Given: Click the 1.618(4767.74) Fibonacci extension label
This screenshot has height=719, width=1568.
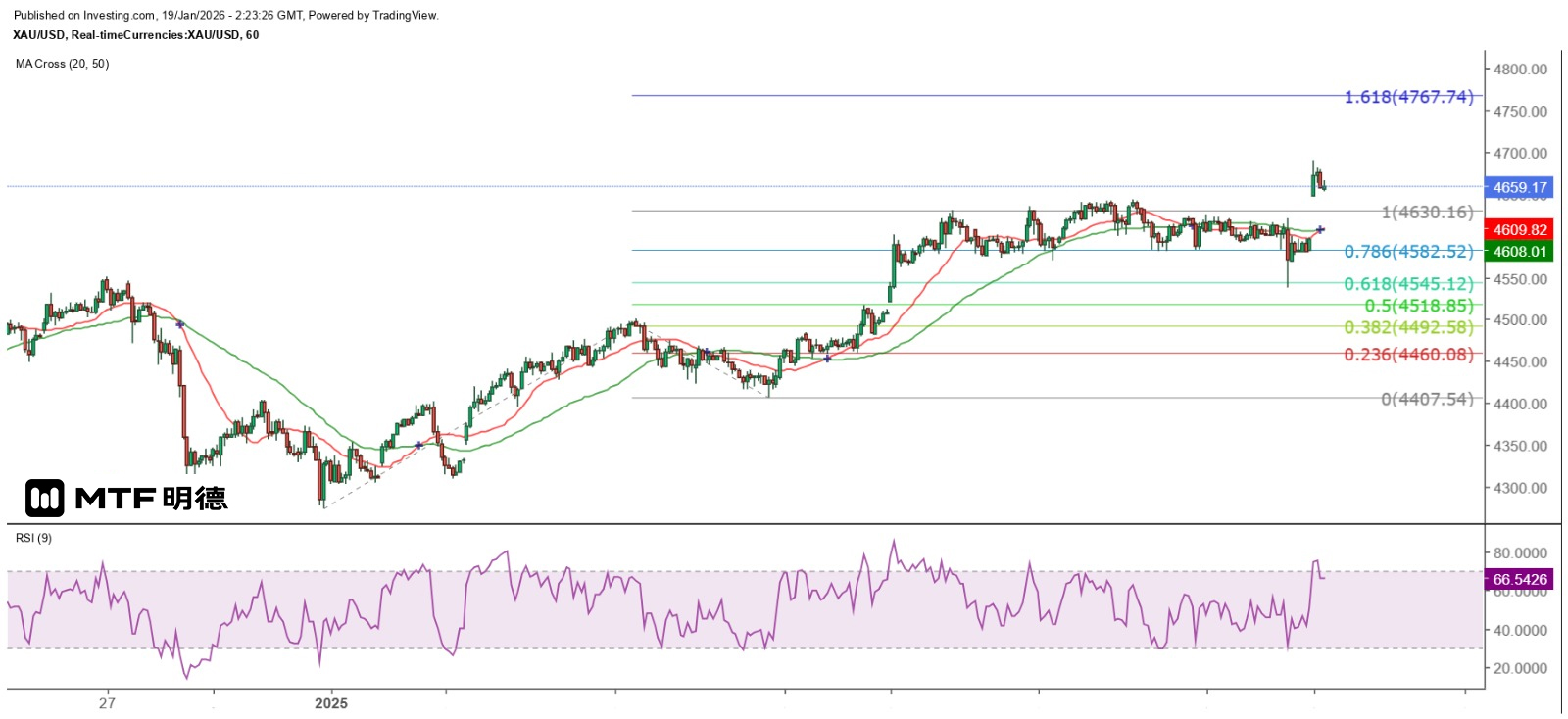Looking at the screenshot, I should (x=1408, y=97).
